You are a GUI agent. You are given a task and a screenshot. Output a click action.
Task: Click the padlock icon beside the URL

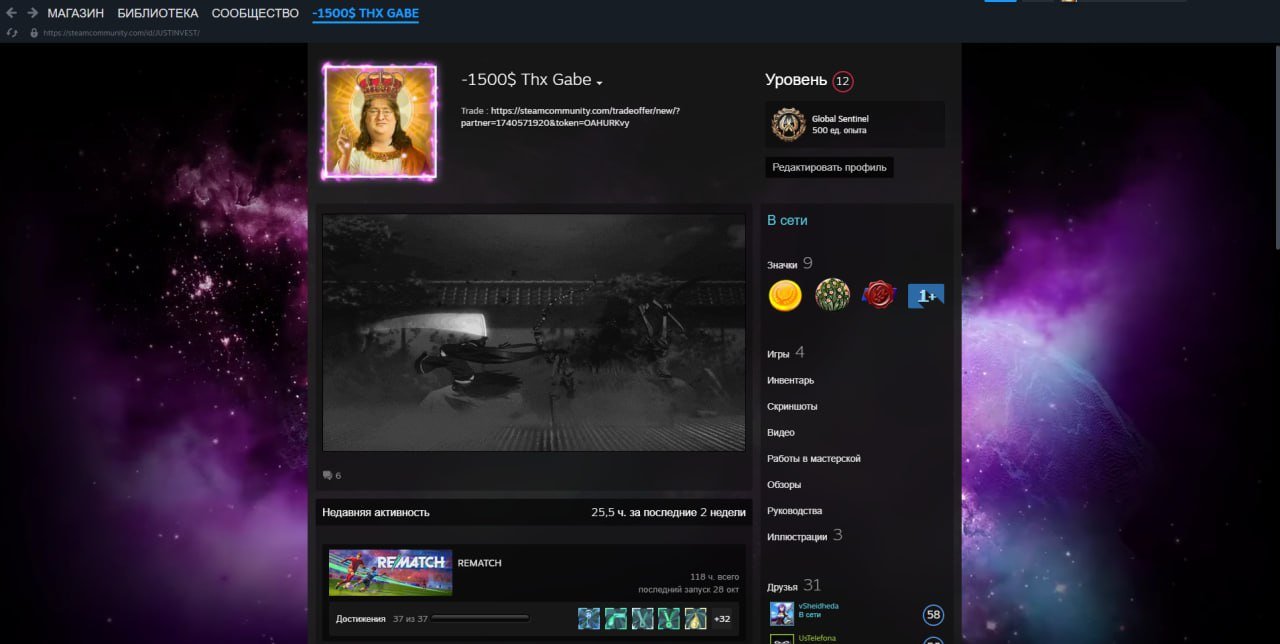coord(34,33)
